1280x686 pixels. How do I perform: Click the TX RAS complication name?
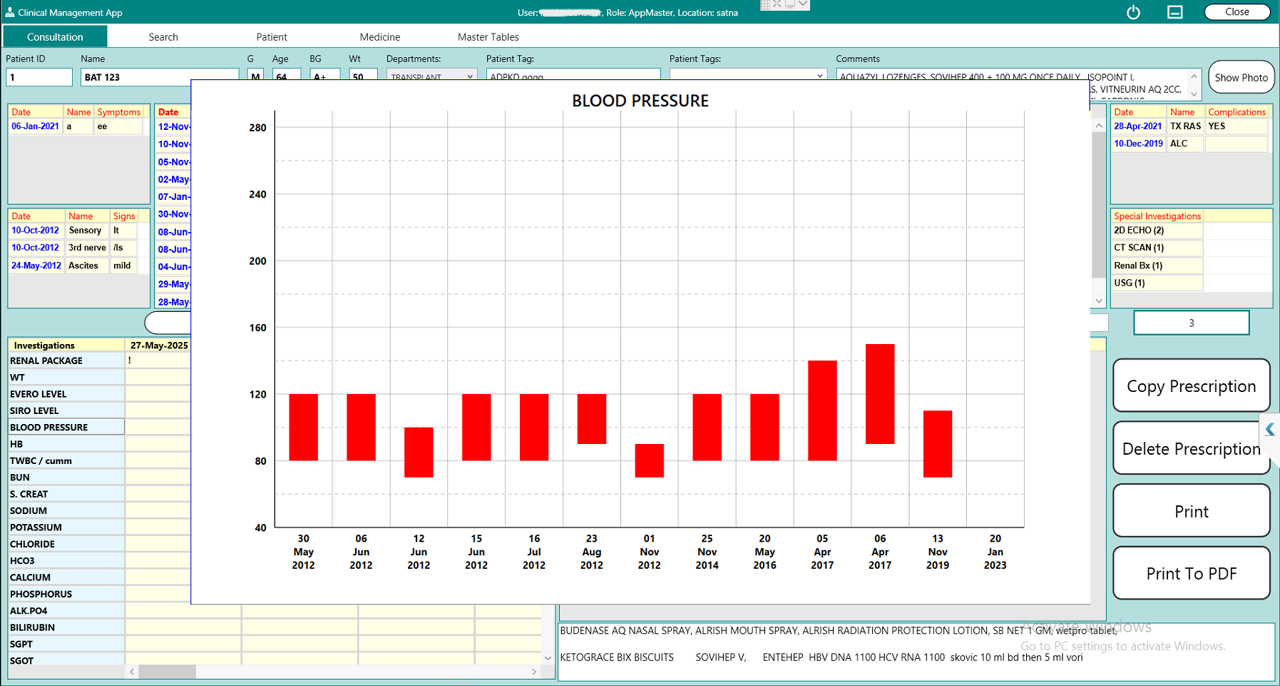click(x=1186, y=127)
